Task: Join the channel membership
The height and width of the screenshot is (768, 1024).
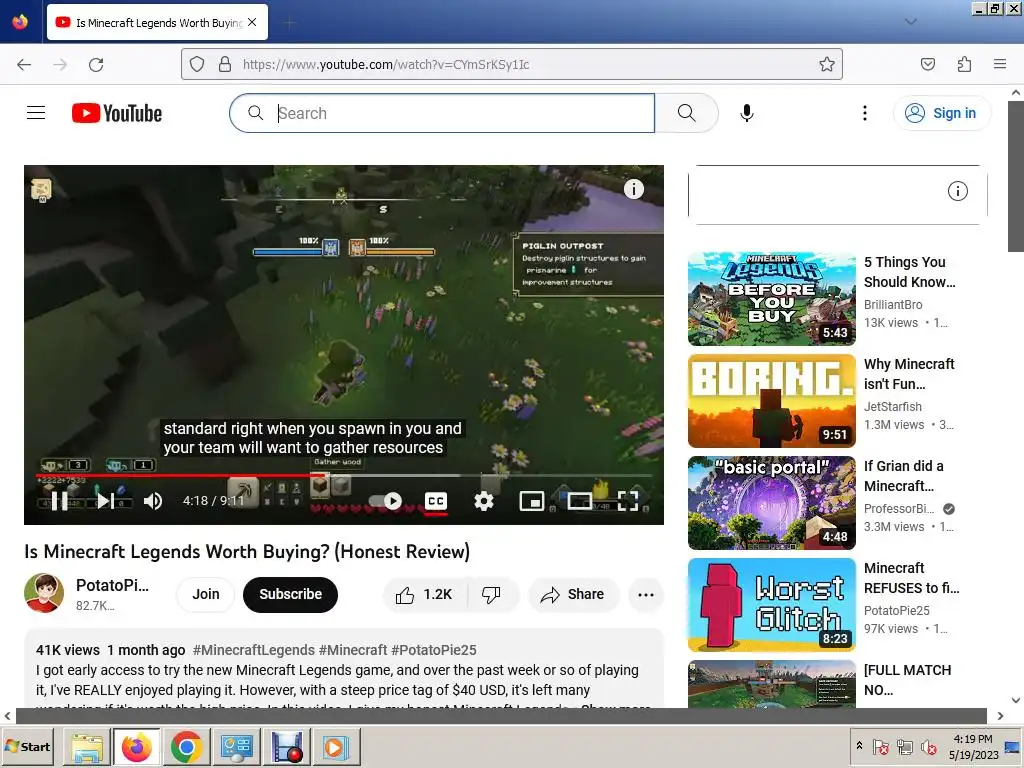Action: (x=206, y=594)
